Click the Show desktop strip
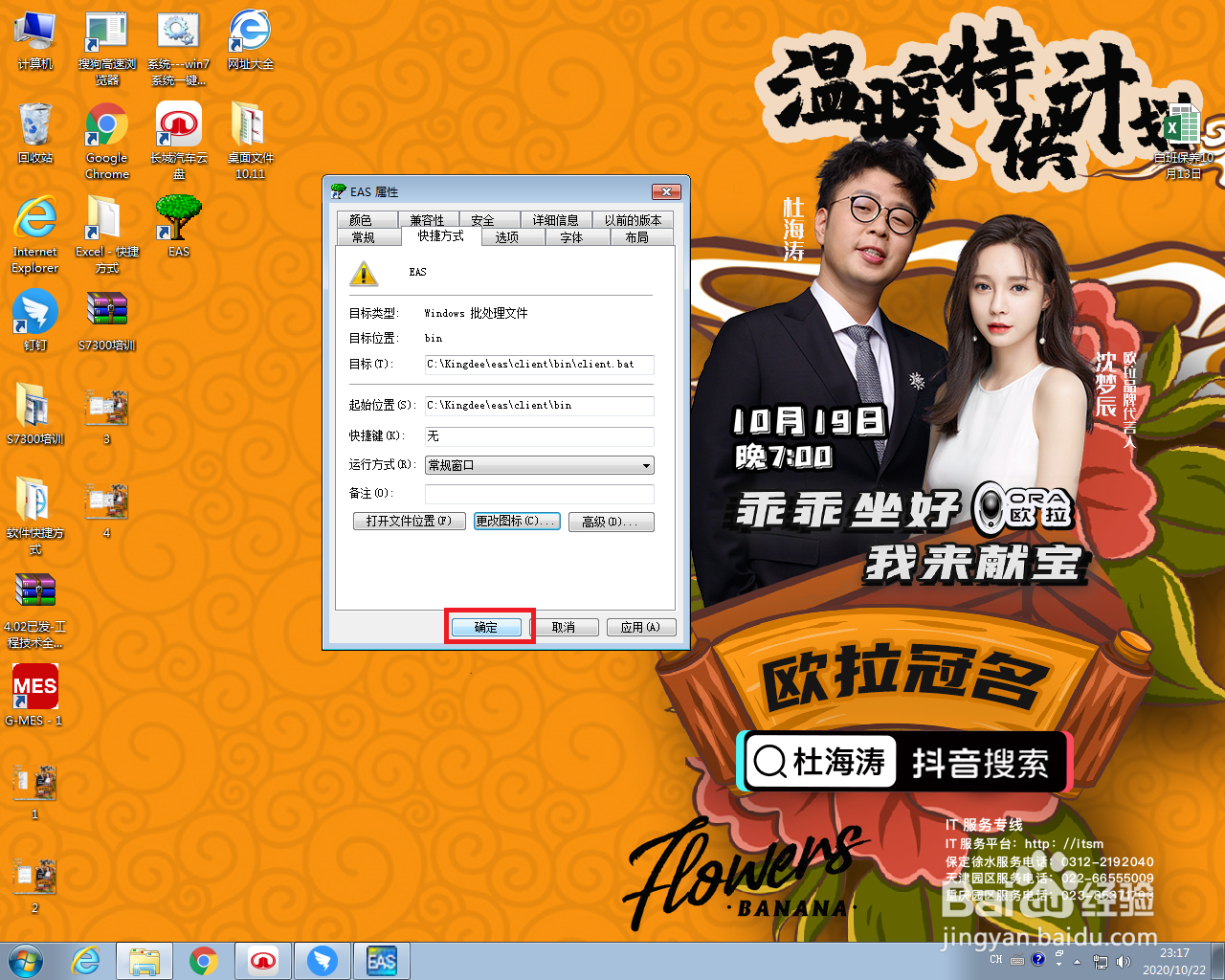The height and width of the screenshot is (980, 1225). point(1218,961)
